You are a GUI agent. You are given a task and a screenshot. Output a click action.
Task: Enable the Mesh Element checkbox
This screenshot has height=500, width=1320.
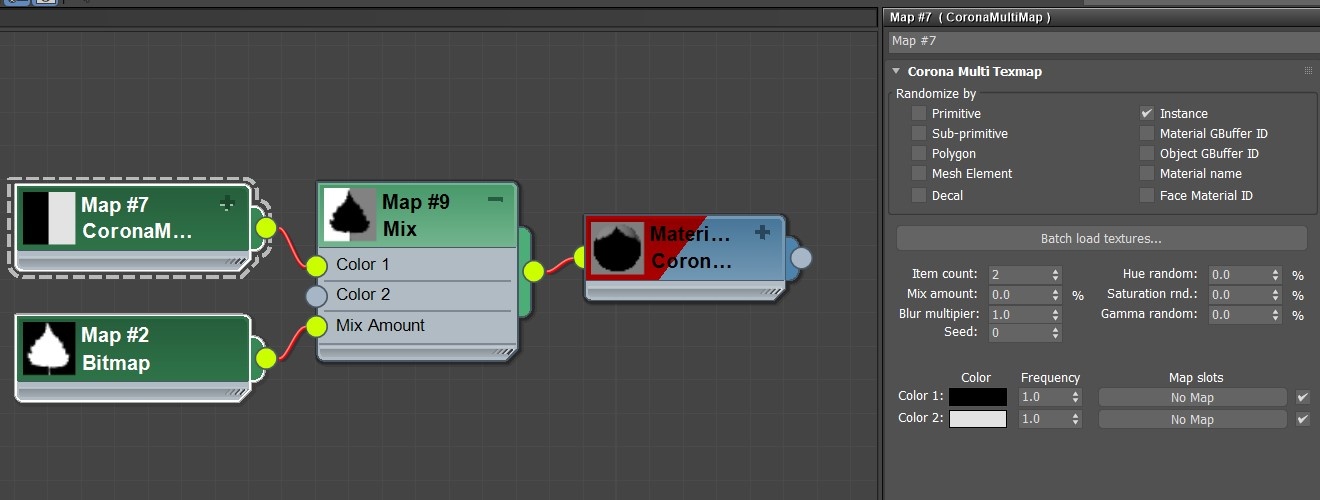(918, 173)
